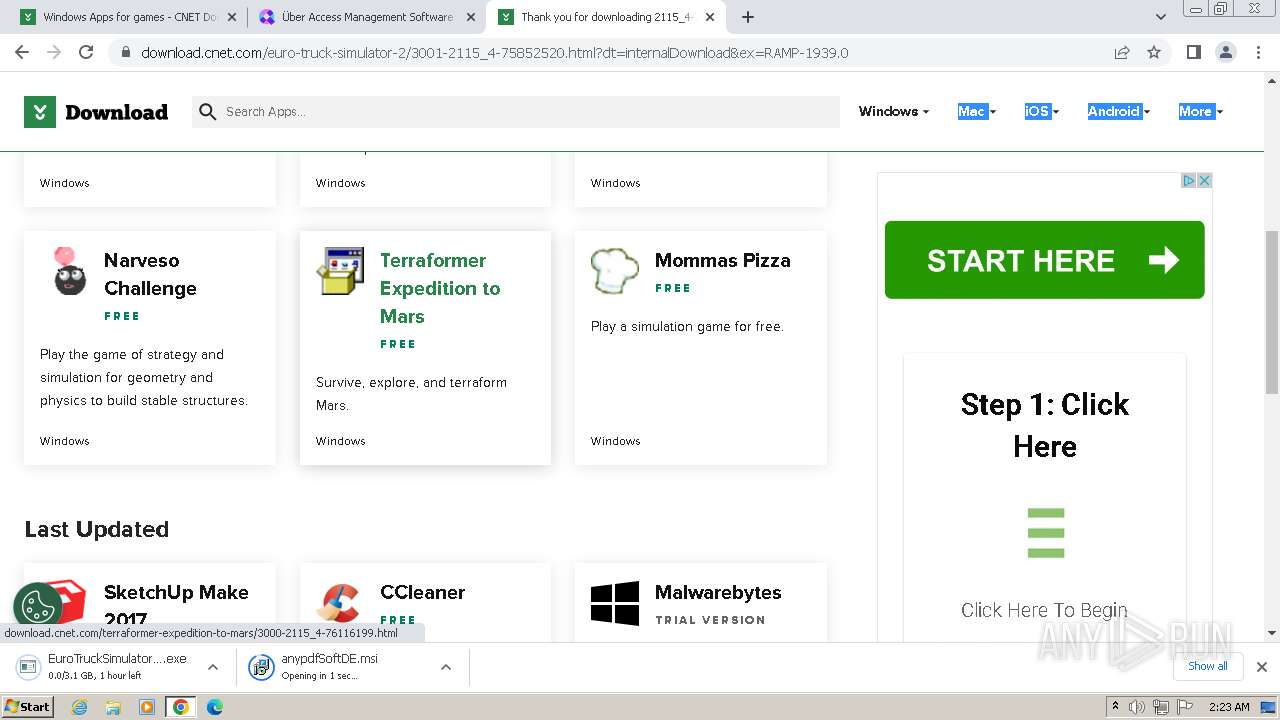1280x720 pixels.
Task: Open the Windows Start menu
Action: 28,707
